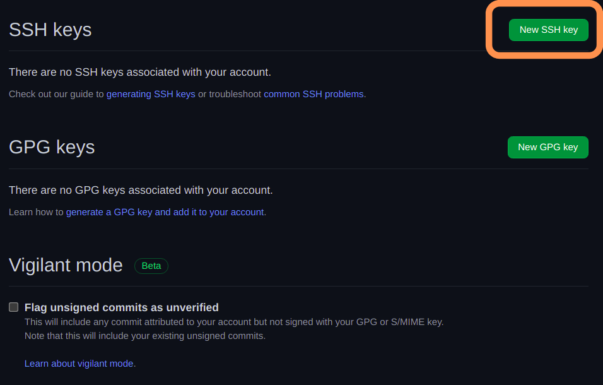Image resolution: width=603 pixels, height=385 pixels.
Task: Open the common SSH problems link
Action: (313, 94)
